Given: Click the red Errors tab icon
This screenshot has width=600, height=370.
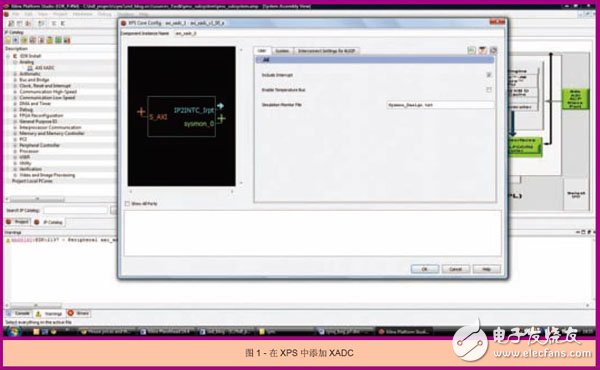Looking at the screenshot, I should (70, 313).
